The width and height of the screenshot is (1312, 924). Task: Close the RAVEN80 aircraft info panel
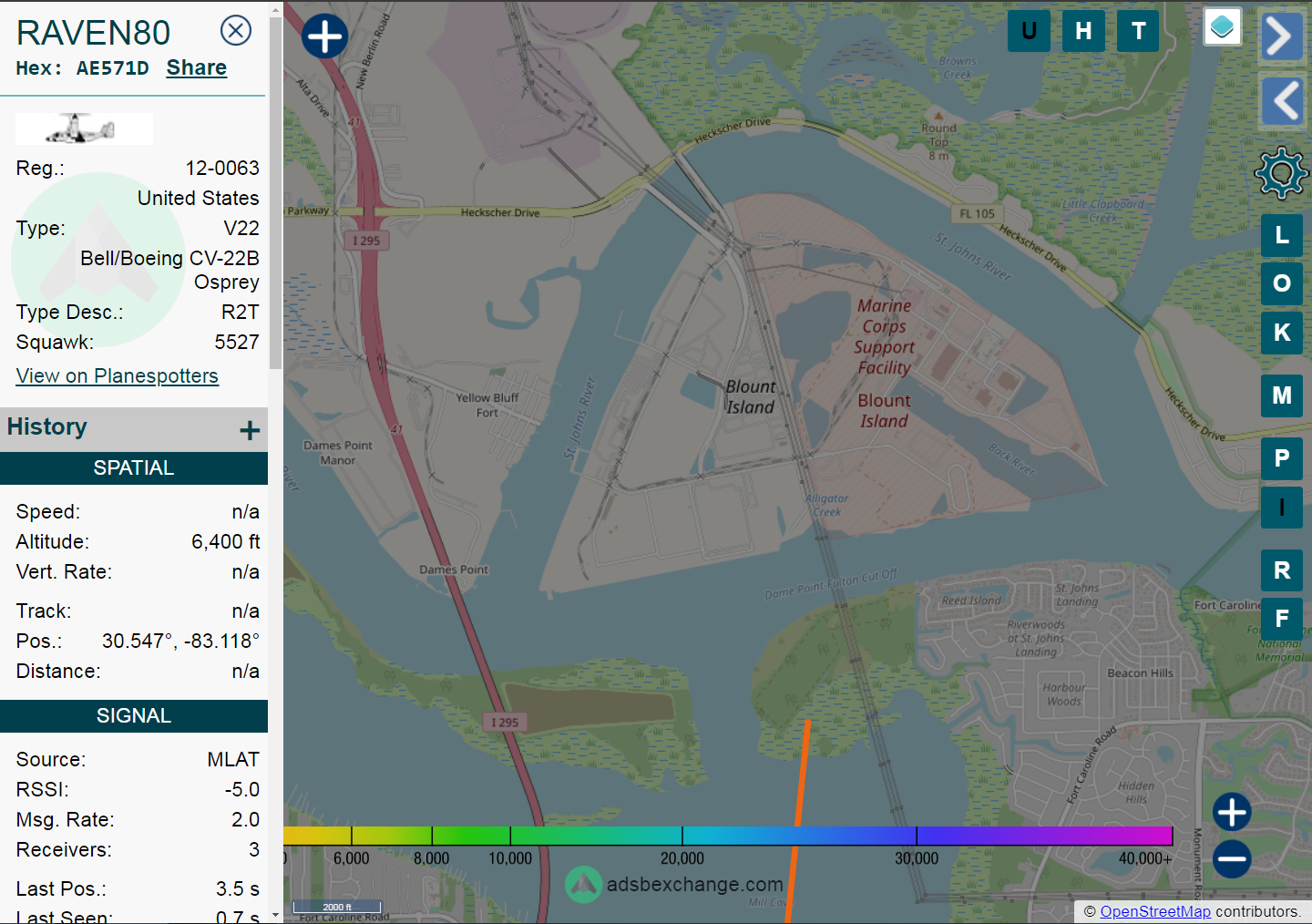click(236, 31)
